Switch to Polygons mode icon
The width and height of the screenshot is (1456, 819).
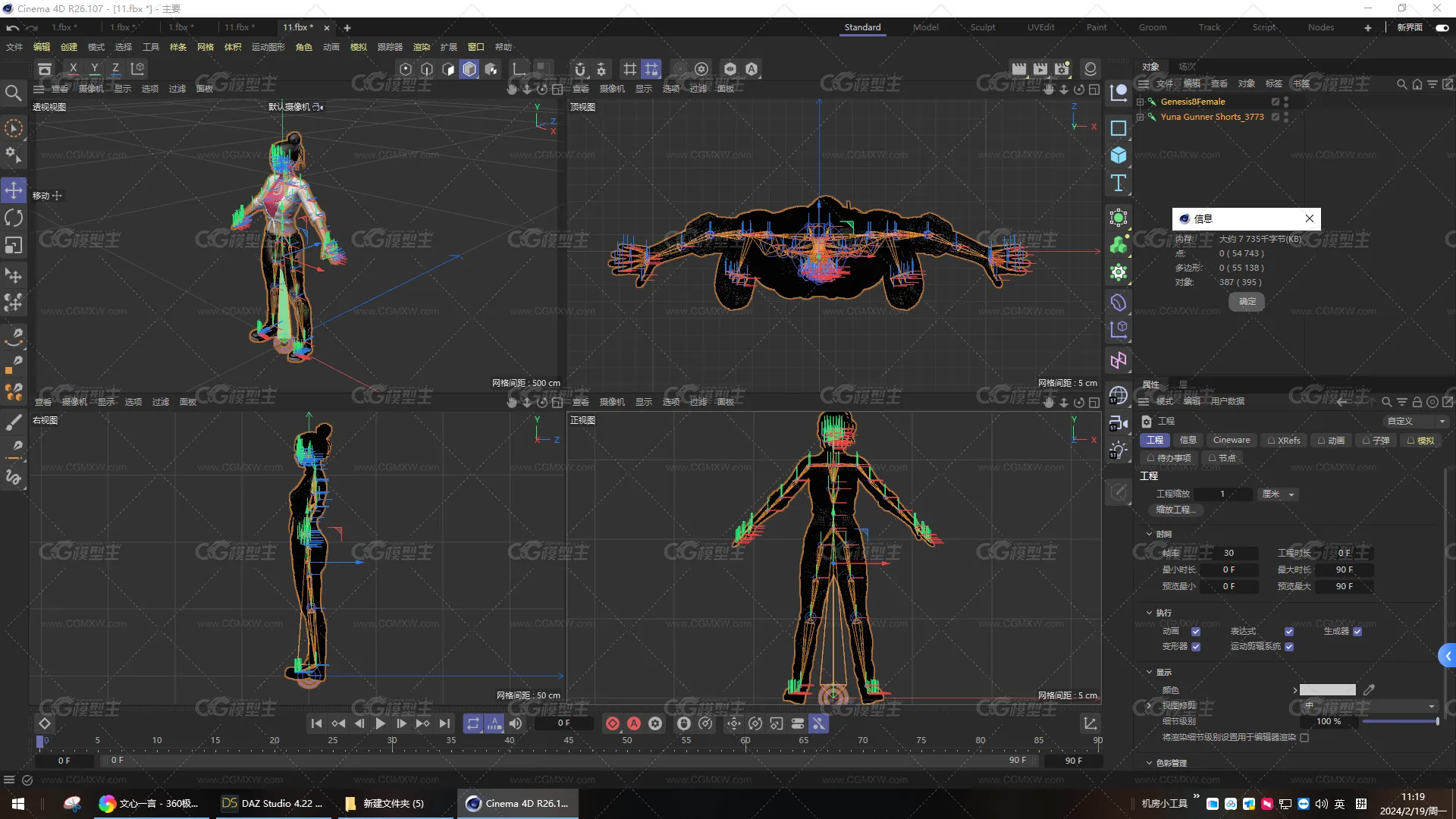click(448, 69)
